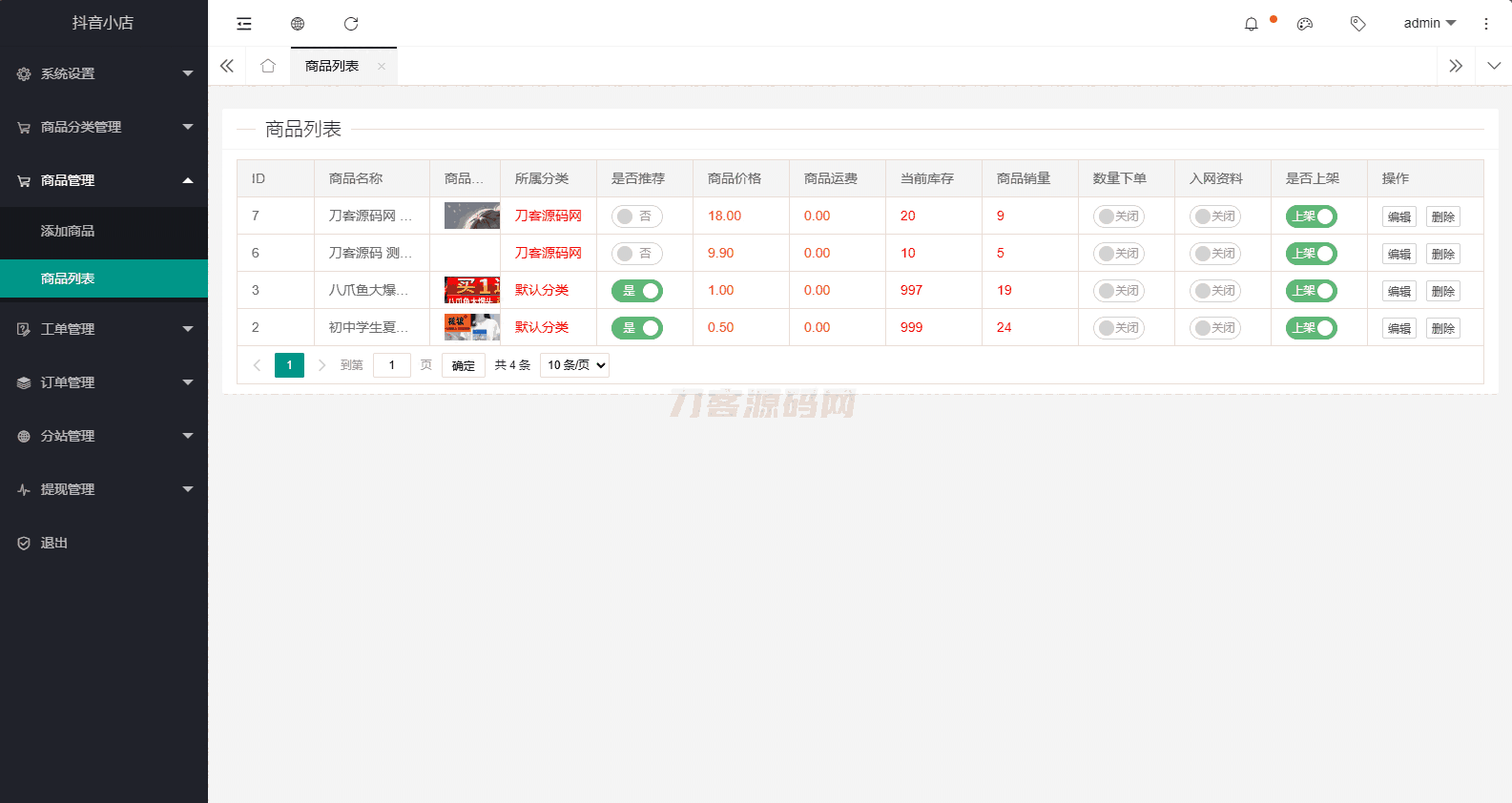
Task: Toggle 上架 switch for product ID 3
Action: click(x=1312, y=291)
